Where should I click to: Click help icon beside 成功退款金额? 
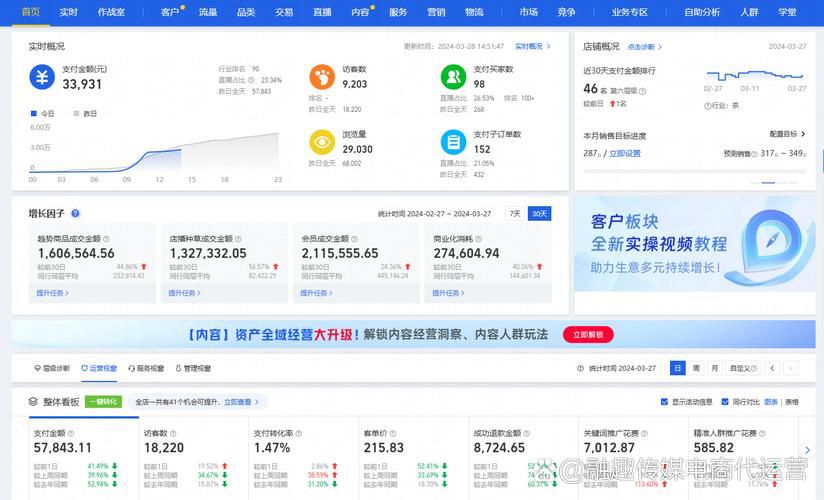[x=527, y=433]
